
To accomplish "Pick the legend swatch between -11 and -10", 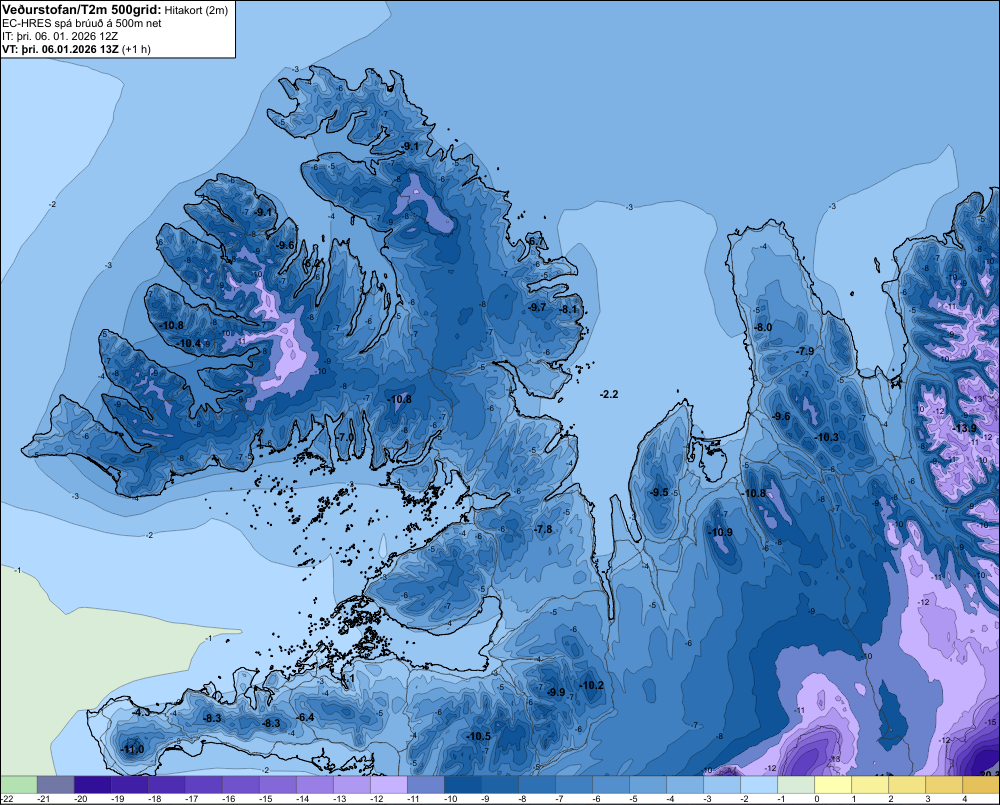I will pyautogui.click(x=425, y=785).
